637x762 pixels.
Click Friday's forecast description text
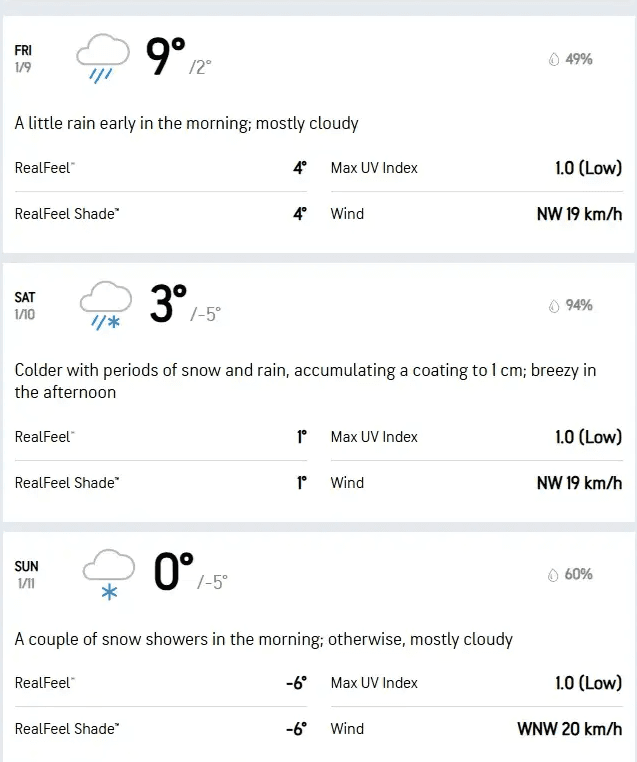click(186, 124)
